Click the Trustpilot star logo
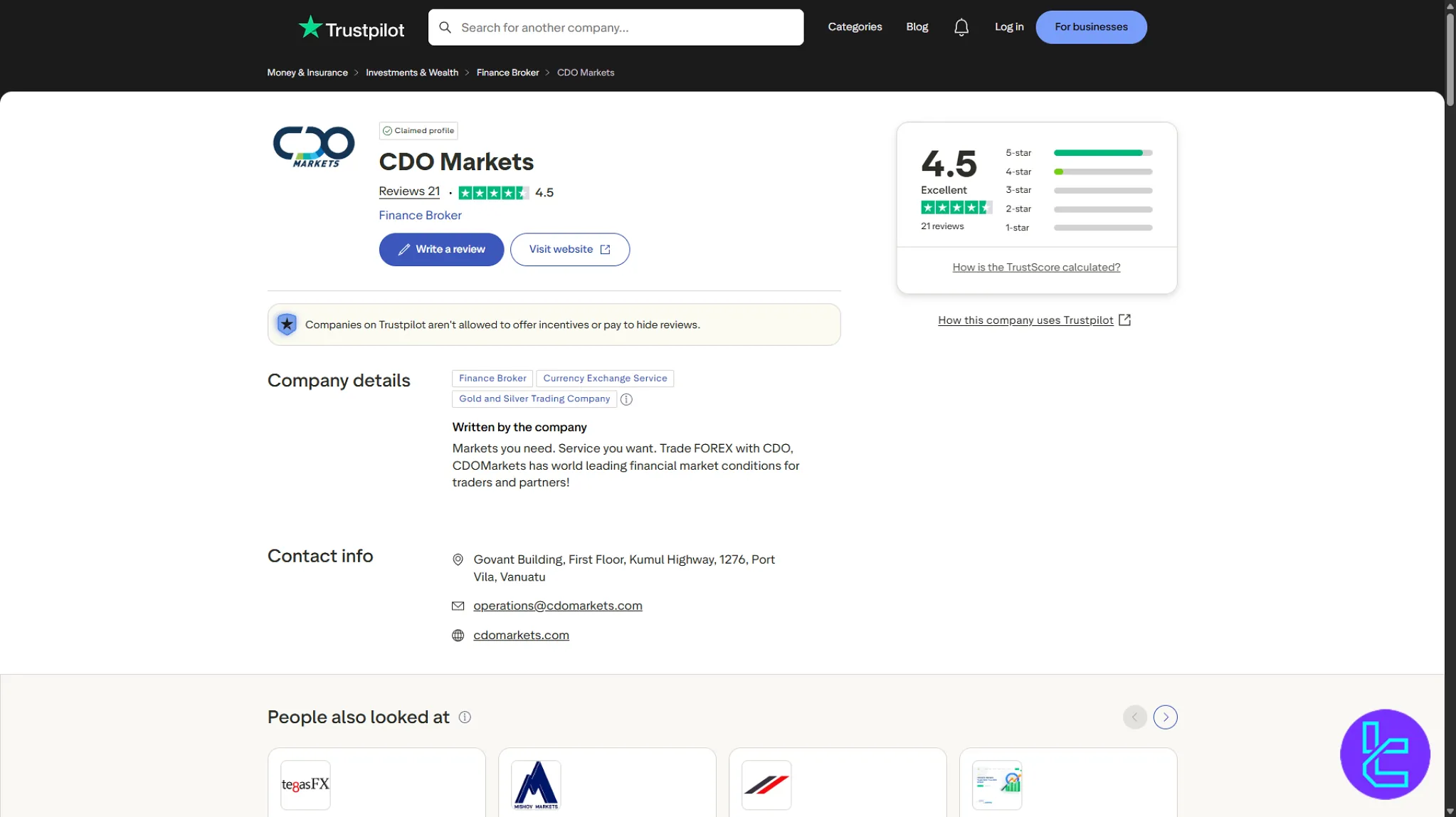Viewport: 1456px width, 817px height. click(310, 27)
